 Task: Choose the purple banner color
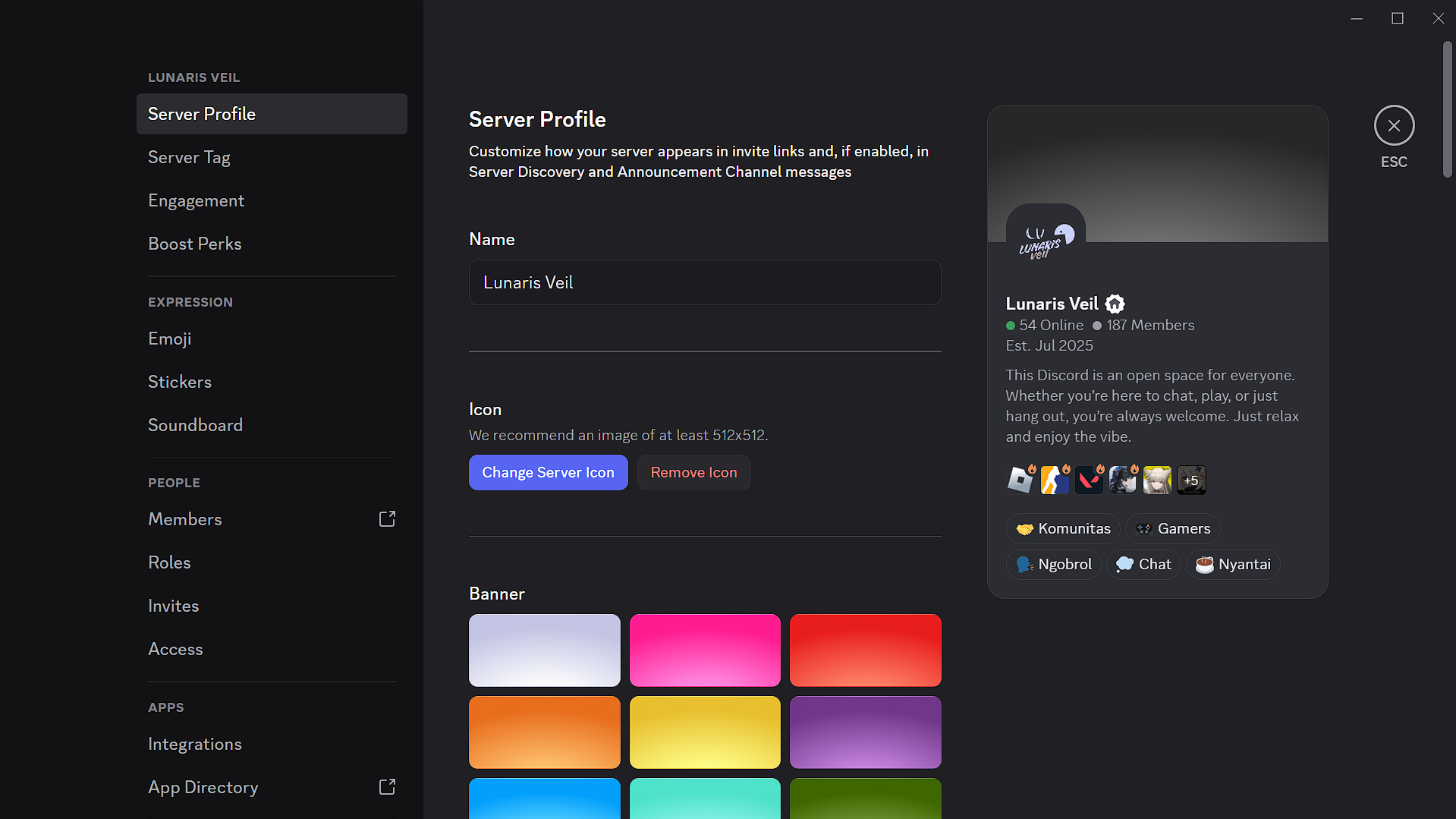click(865, 732)
